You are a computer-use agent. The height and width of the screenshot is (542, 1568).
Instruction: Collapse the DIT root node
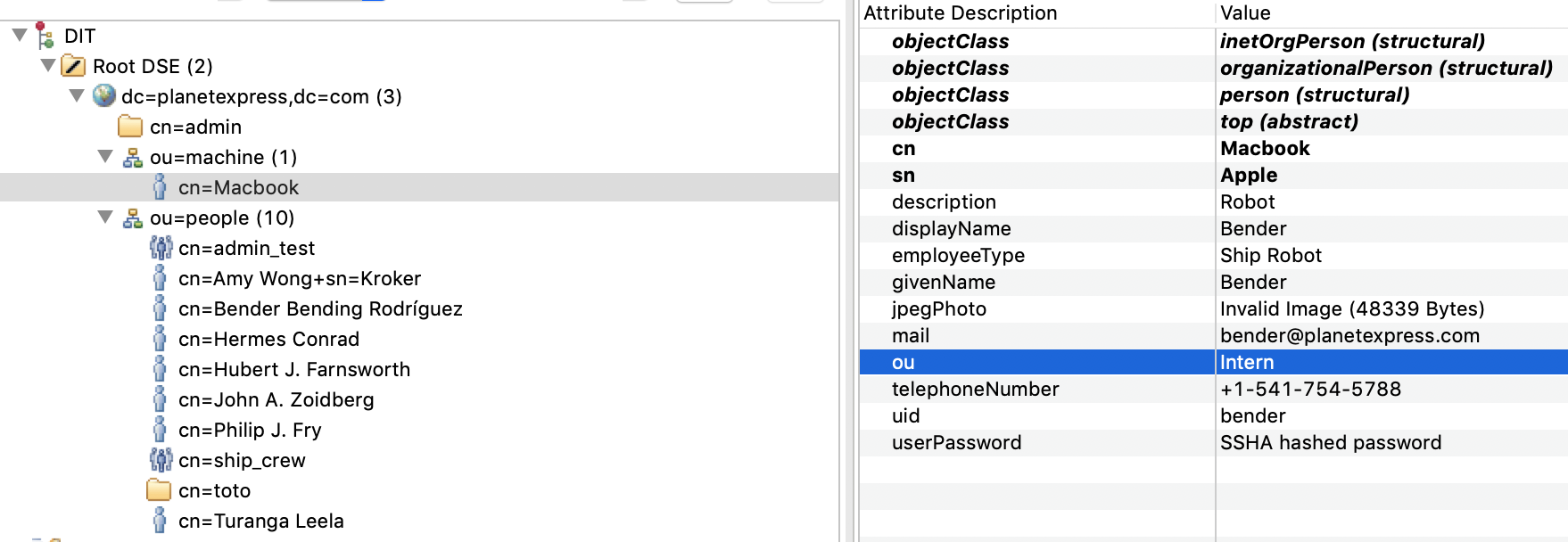(x=20, y=36)
